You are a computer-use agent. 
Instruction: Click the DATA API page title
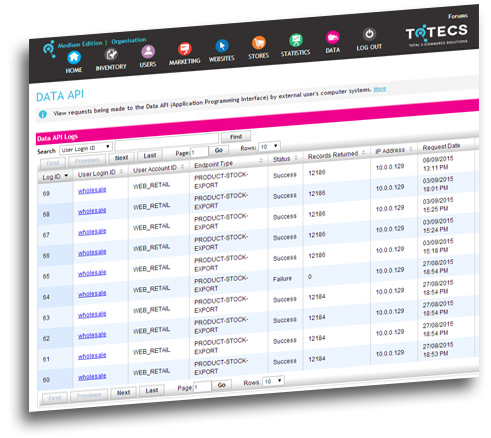click(x=60, y=96)
